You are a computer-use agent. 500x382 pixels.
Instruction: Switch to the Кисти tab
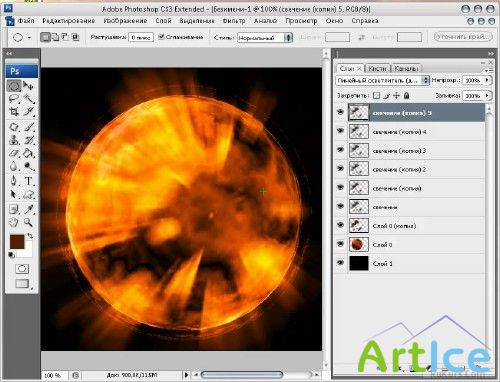[x=377, y=68]
